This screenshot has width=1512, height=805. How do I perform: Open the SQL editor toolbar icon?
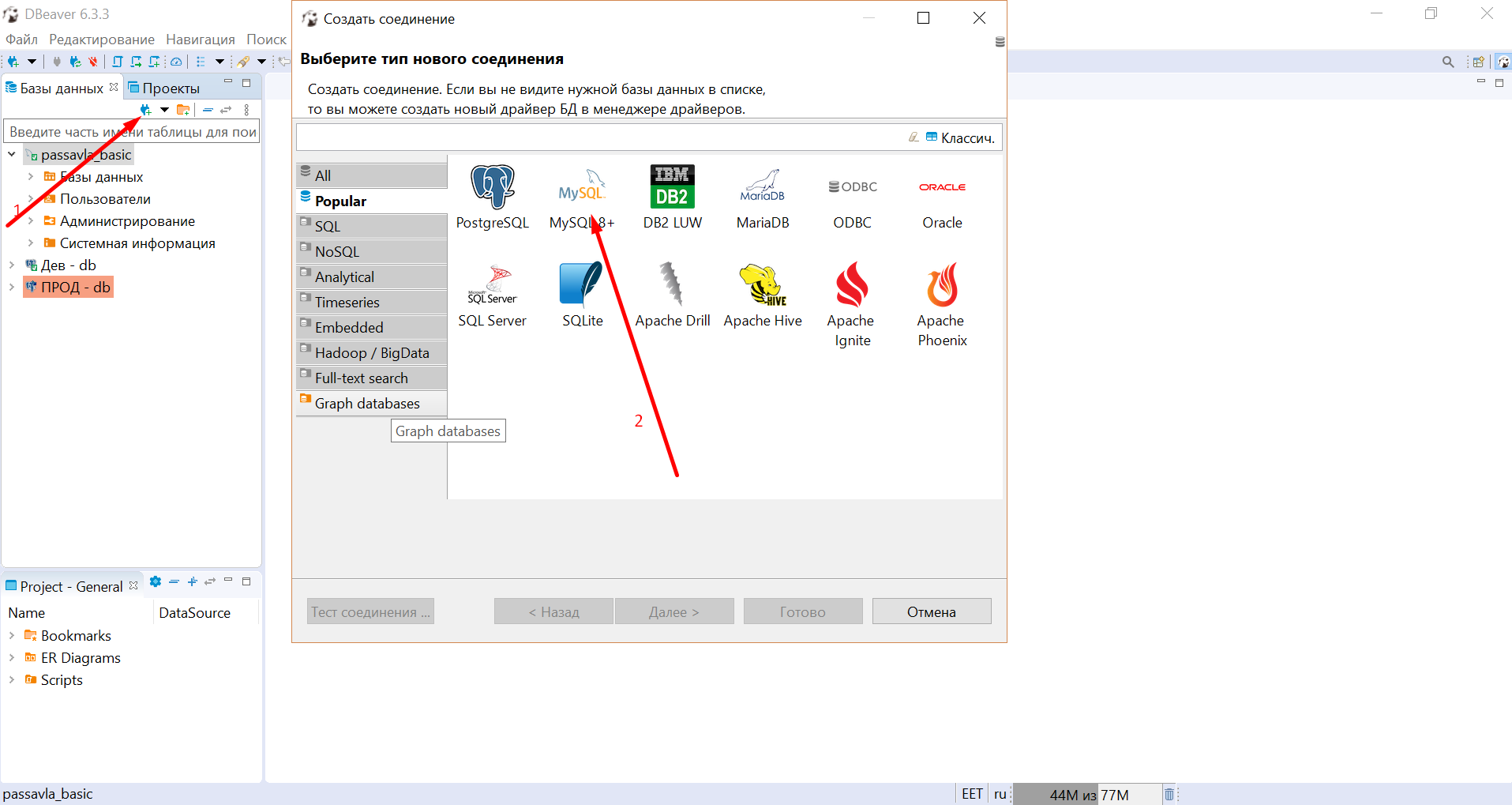(x=118, y=62)
